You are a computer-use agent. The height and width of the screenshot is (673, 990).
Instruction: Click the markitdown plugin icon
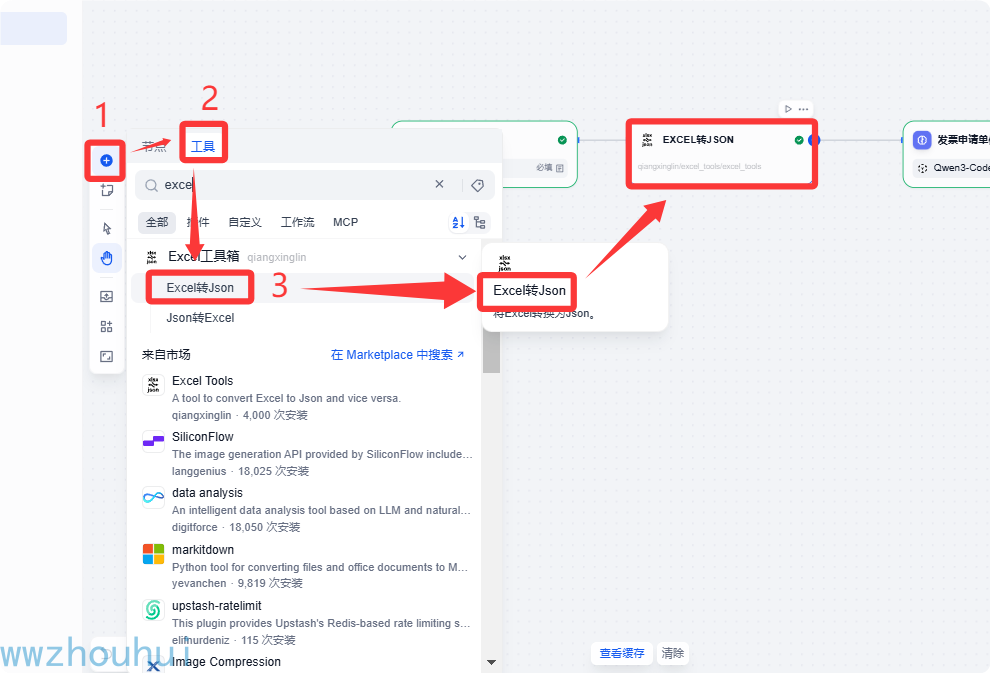[x=153, y=554]
